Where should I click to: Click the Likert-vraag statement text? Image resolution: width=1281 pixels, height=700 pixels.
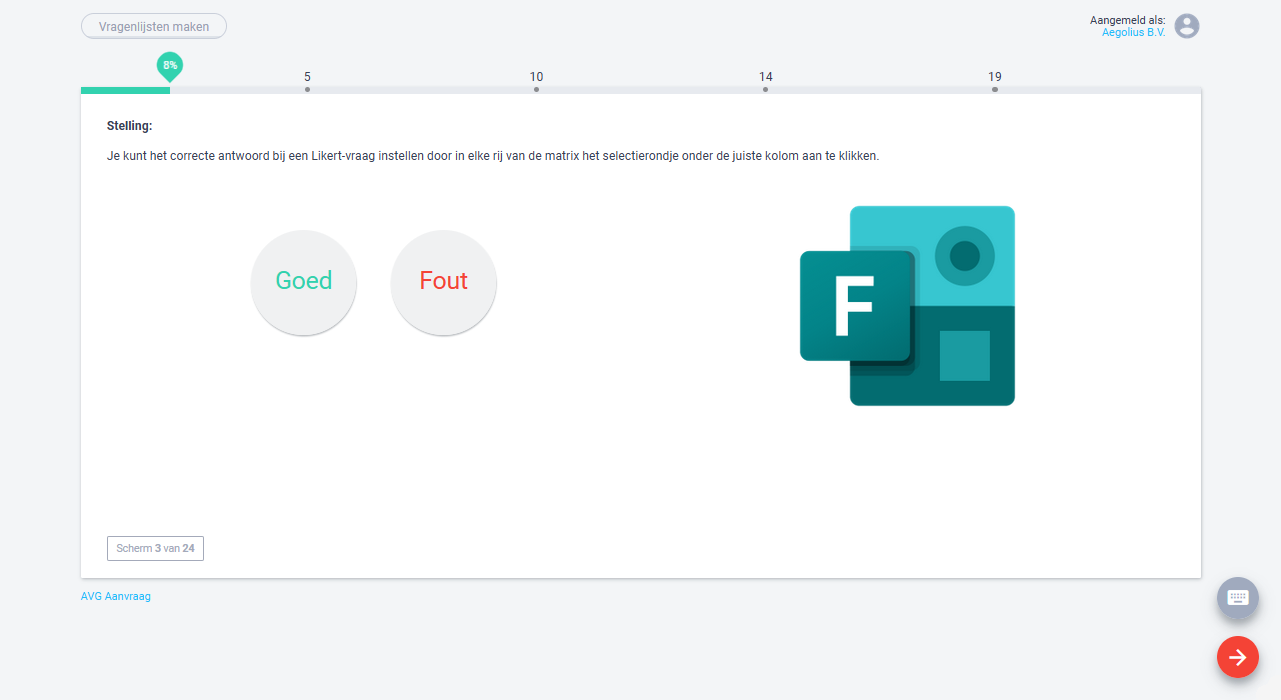(x=492, y=156)
